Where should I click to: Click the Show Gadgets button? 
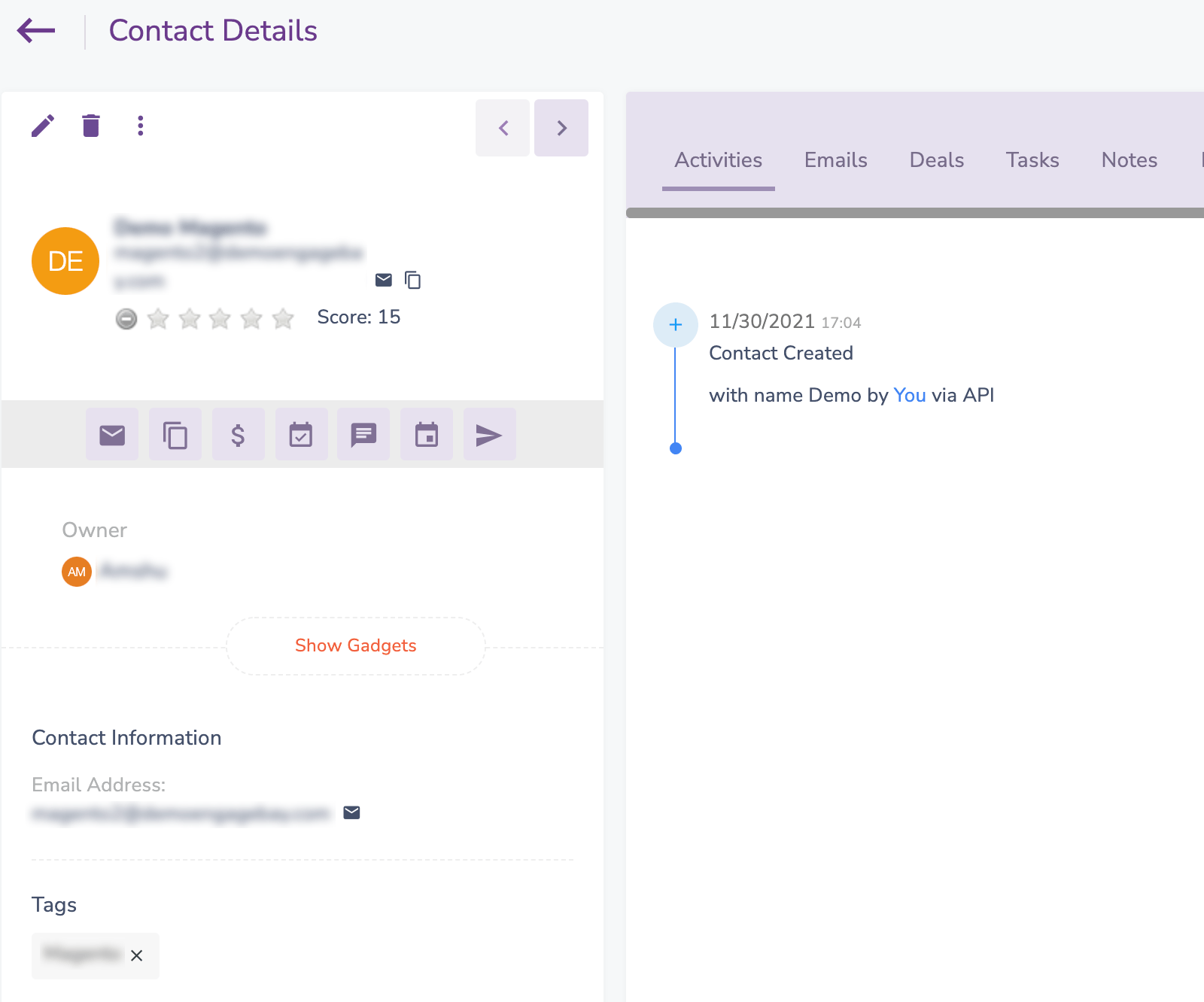[355, 645]
